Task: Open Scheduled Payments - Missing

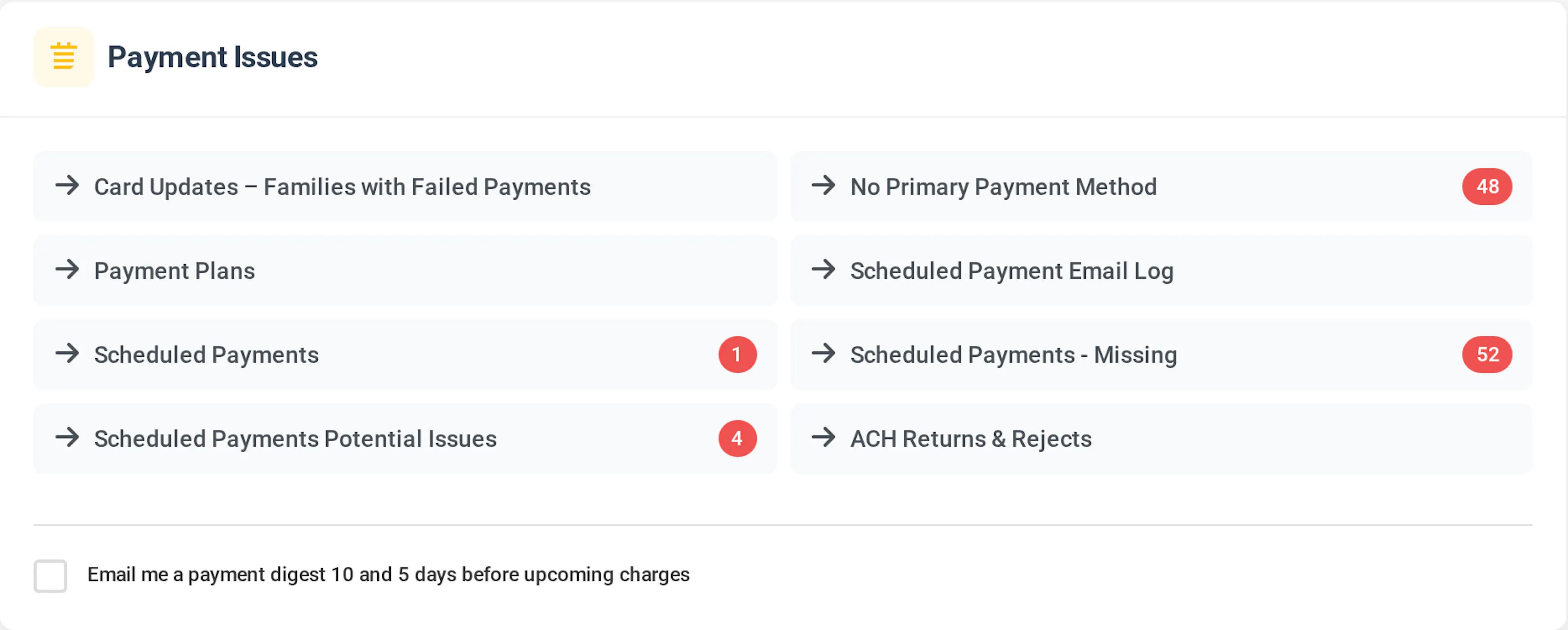Action: 1161,355
